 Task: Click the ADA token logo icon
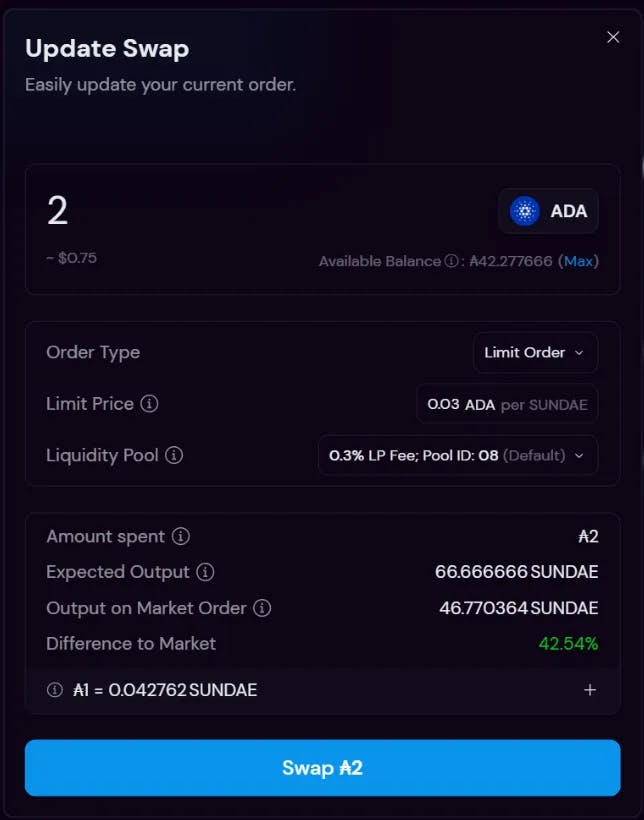click(x=524, y=211)
